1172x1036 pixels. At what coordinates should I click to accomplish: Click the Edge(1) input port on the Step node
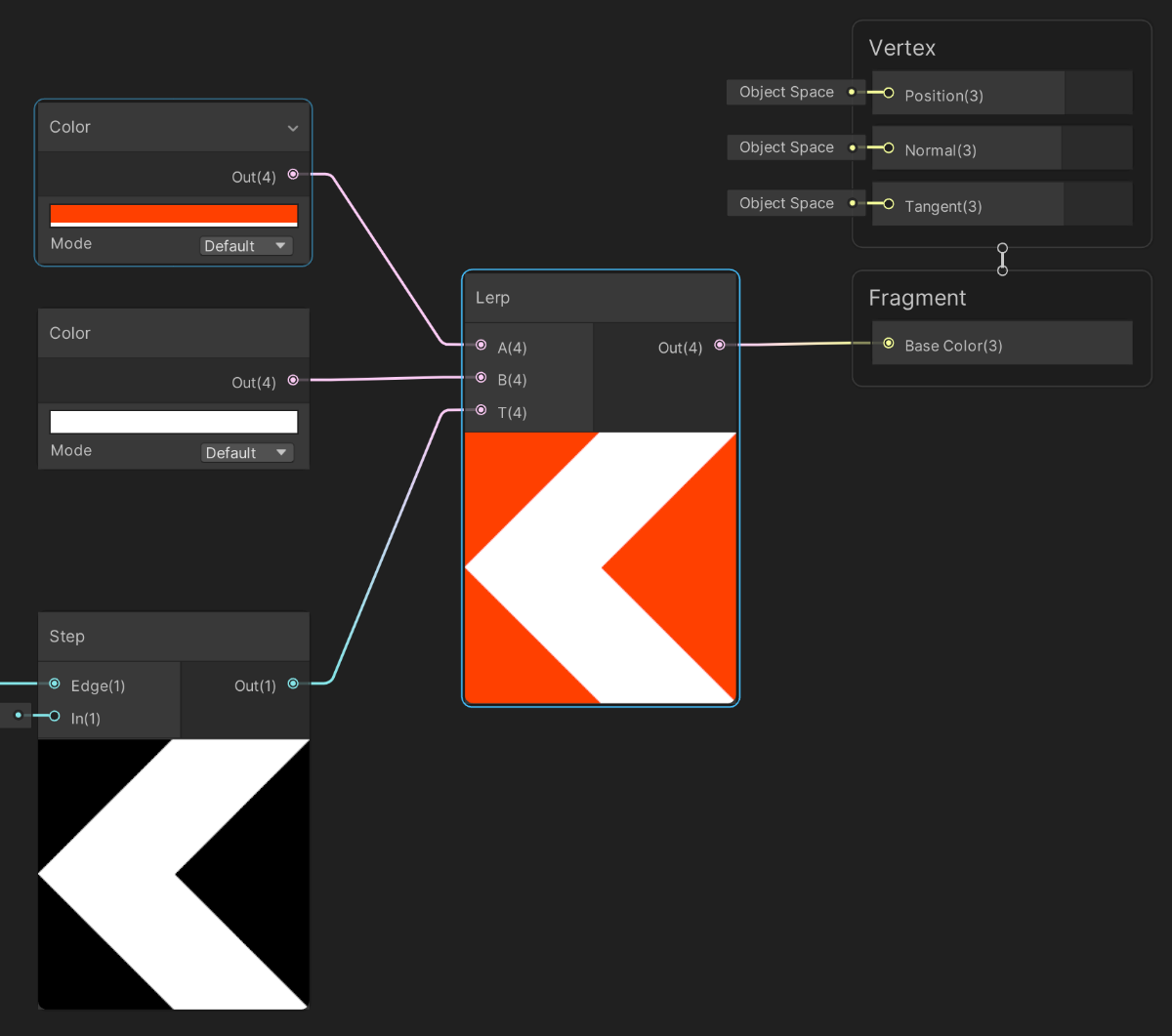tap(55, 684)
